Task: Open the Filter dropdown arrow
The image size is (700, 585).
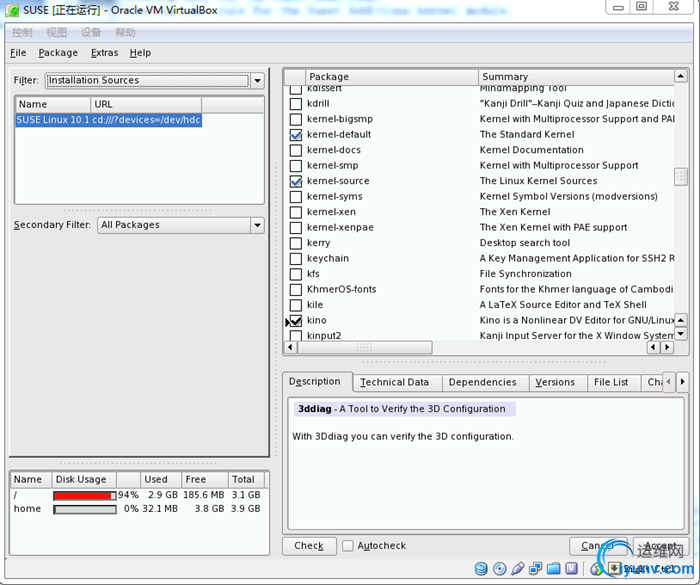Action: coord(258,81)
